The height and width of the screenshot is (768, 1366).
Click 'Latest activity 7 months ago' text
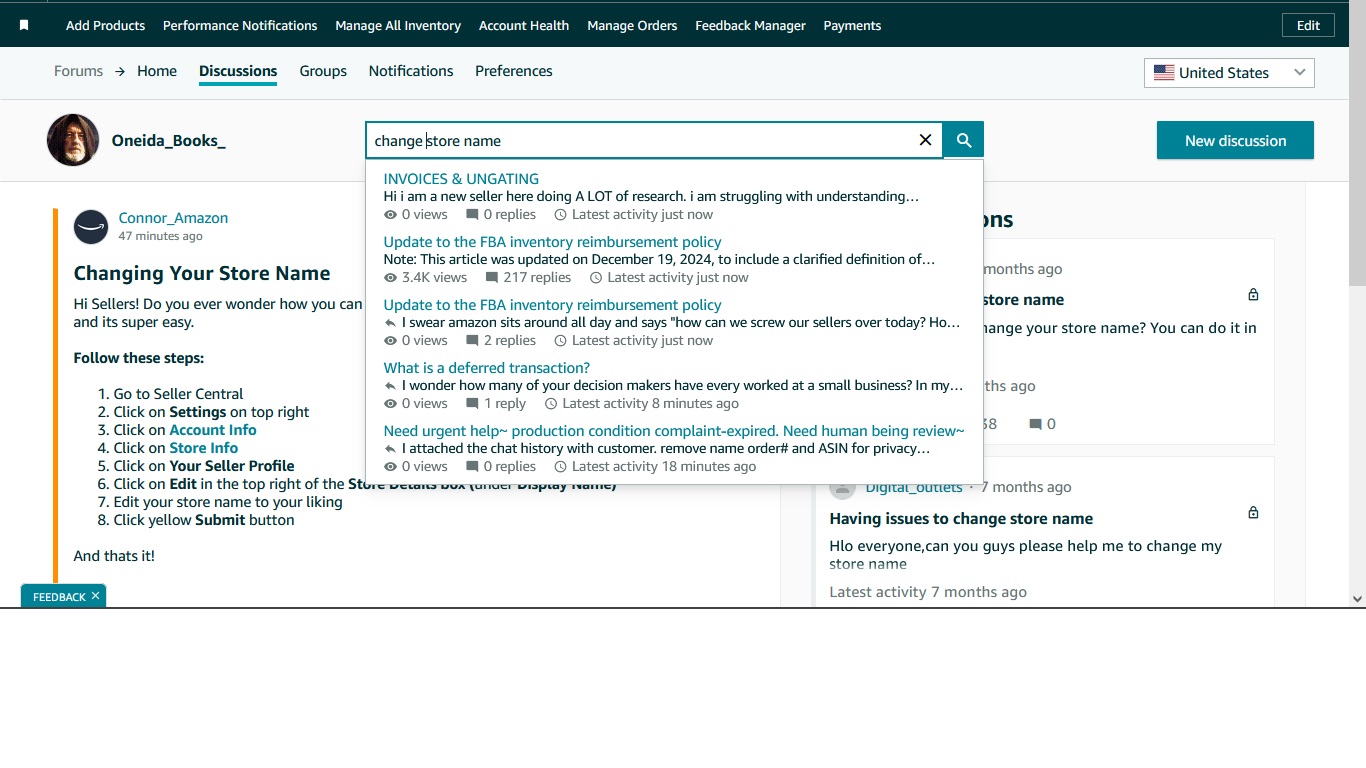pyautogui.click(x=928, y=592)
